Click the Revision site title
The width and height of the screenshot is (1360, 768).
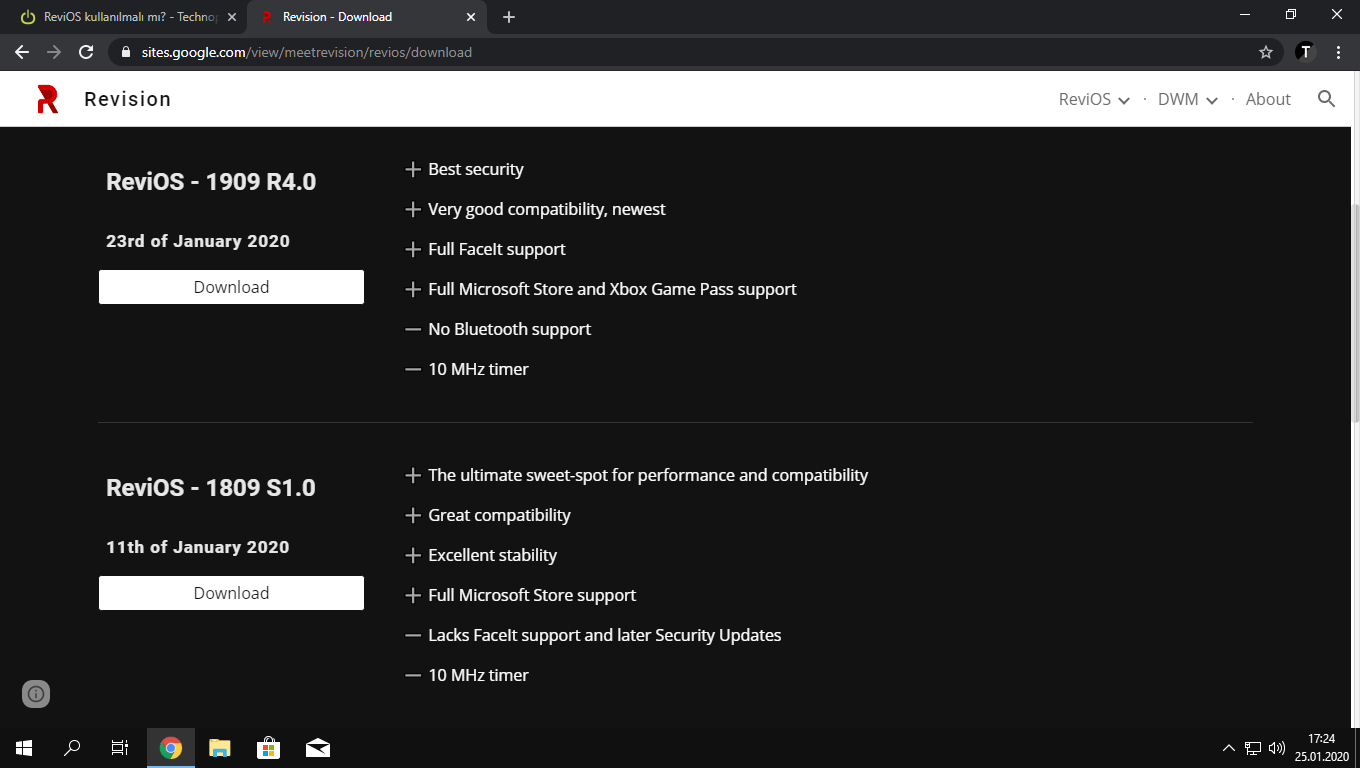coord(127,99)
